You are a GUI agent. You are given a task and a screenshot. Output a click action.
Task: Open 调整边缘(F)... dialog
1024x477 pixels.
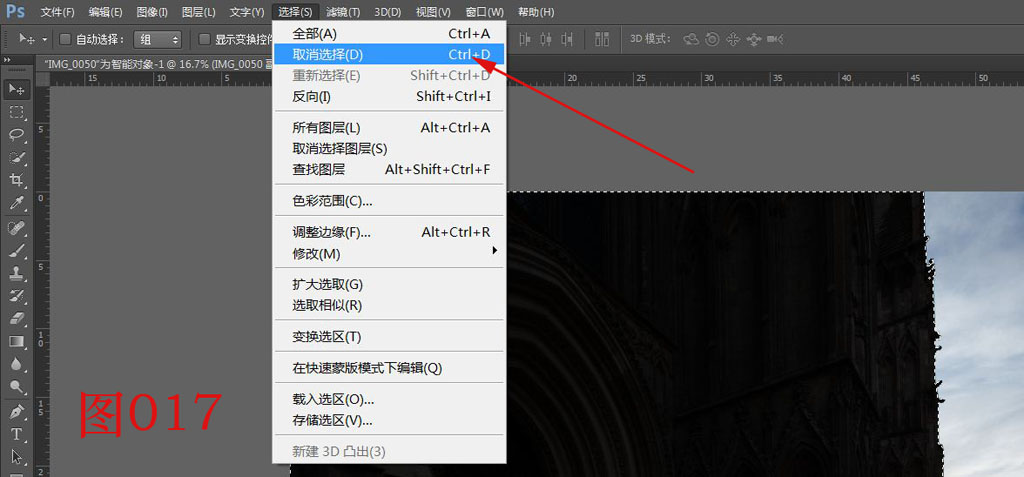[x=389, y=232]
